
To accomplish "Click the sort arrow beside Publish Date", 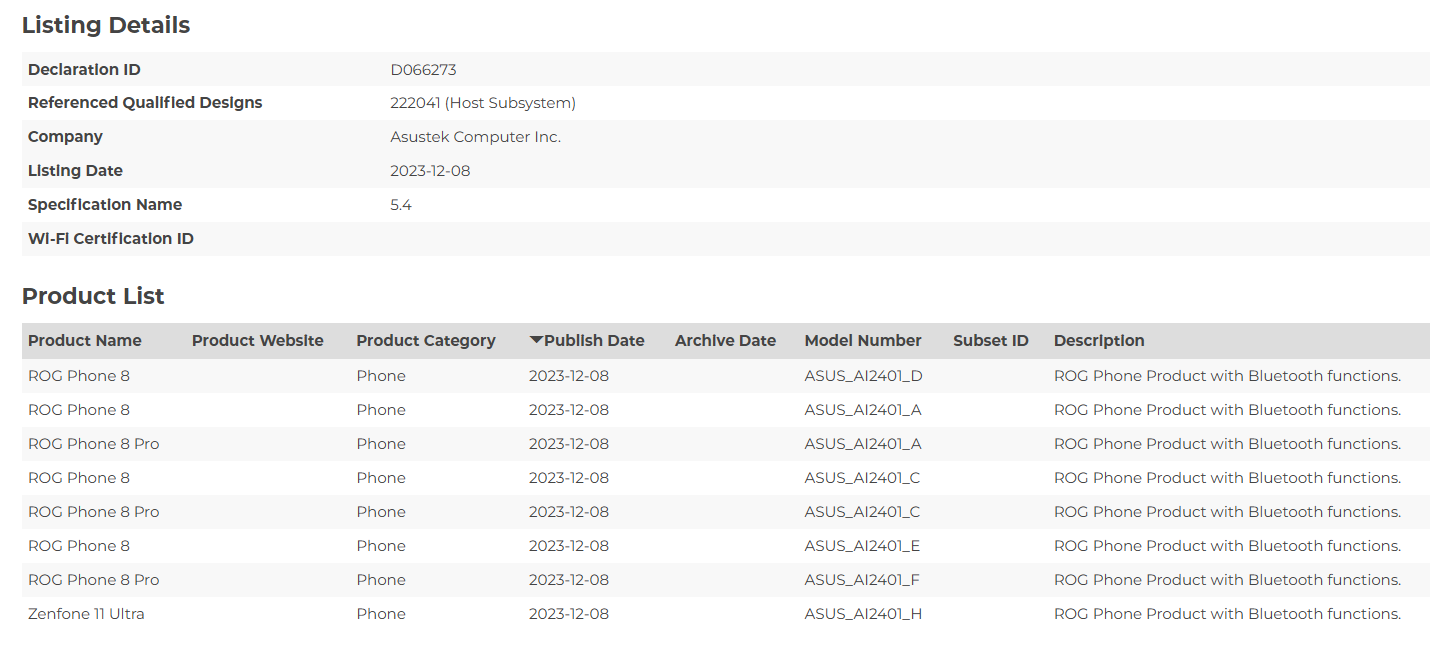I will (536, 340).
